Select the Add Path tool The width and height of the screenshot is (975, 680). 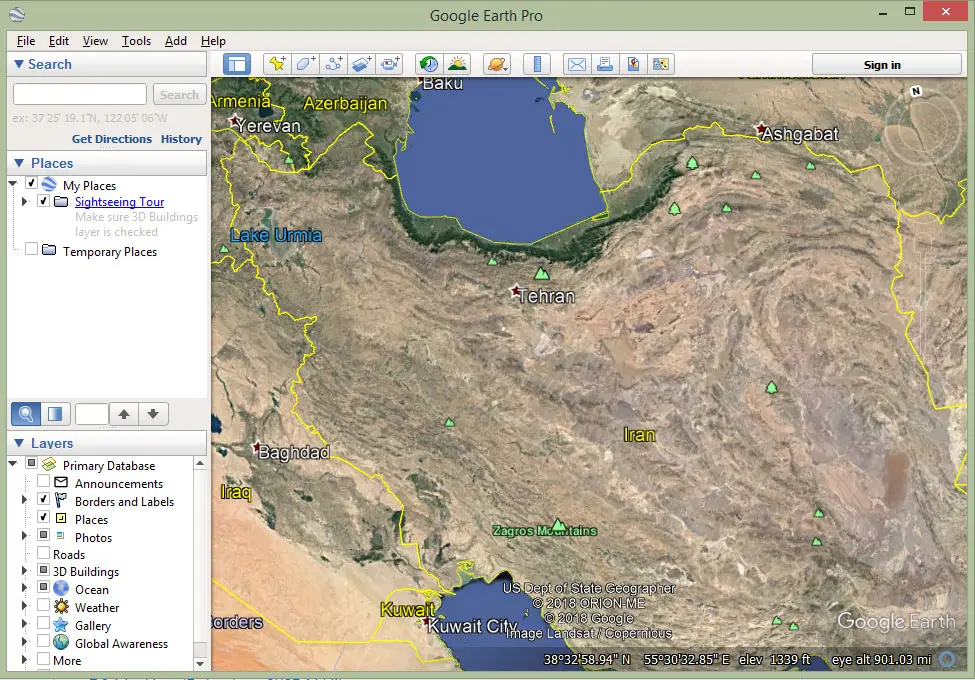pos(334,64)
